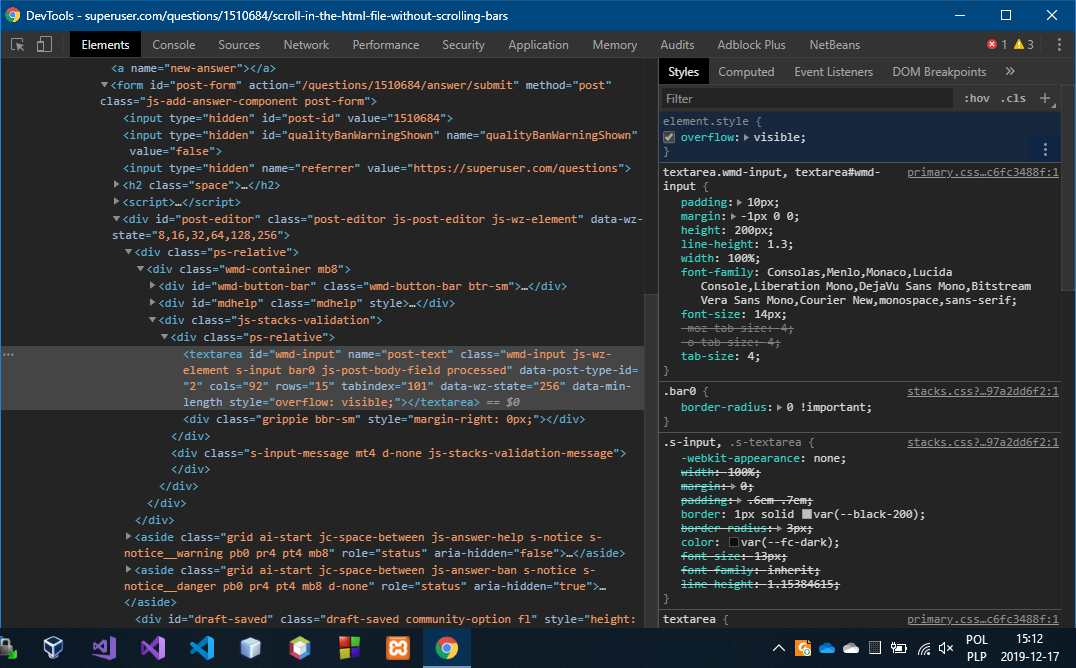1076x668 pixels.
Task: Expand the h2 class space node
Action: coord(116,185)
